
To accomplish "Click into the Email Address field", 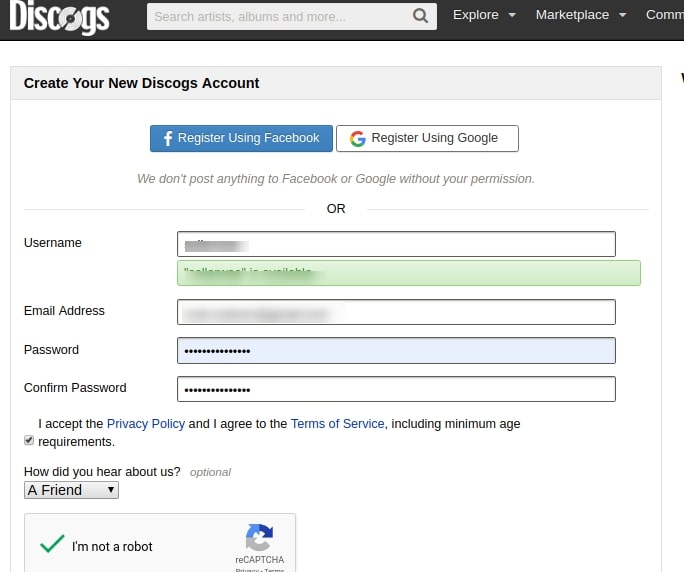I will click(396, 312).
